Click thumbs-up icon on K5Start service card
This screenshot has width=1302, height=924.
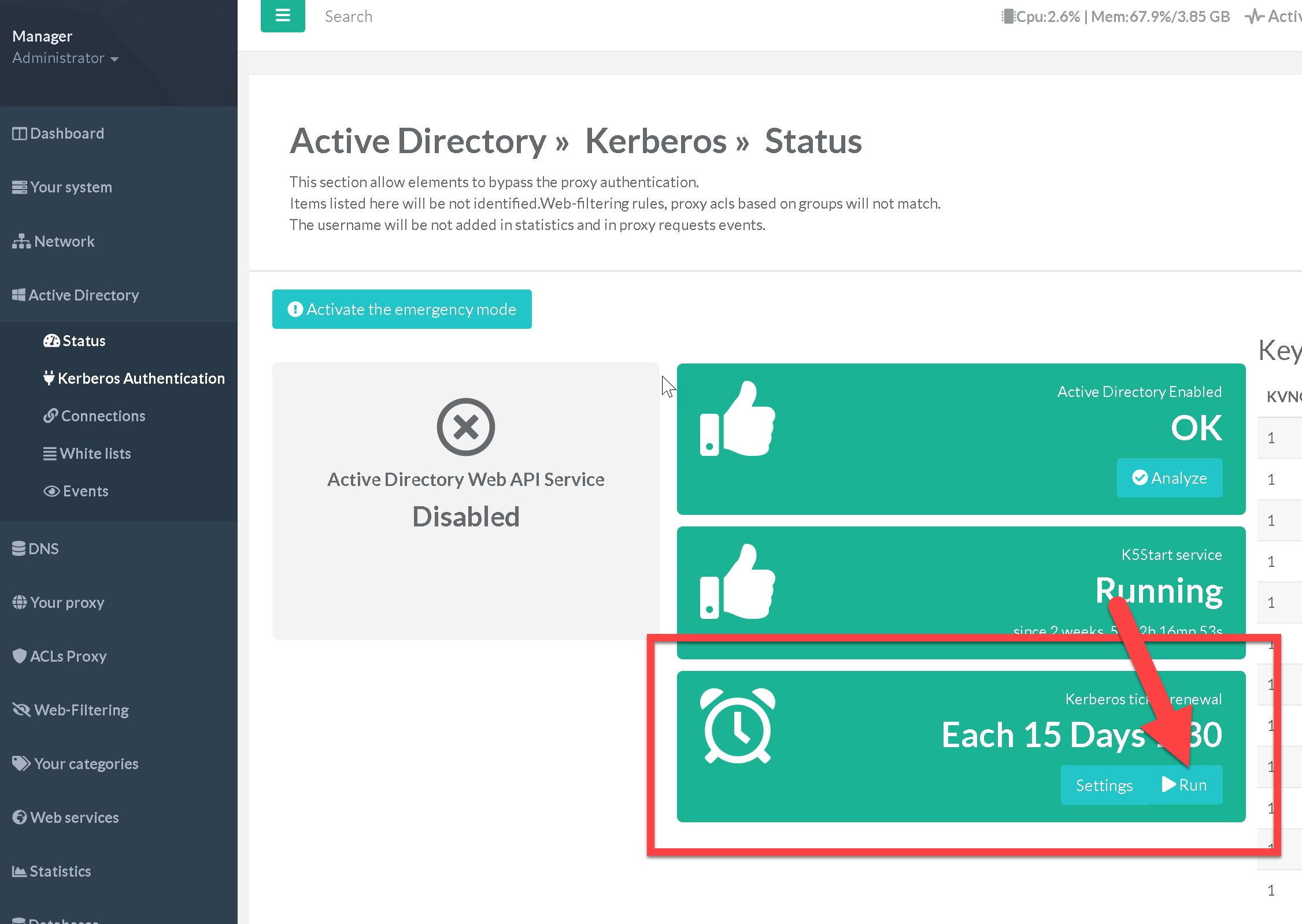[x=737, y=582]
